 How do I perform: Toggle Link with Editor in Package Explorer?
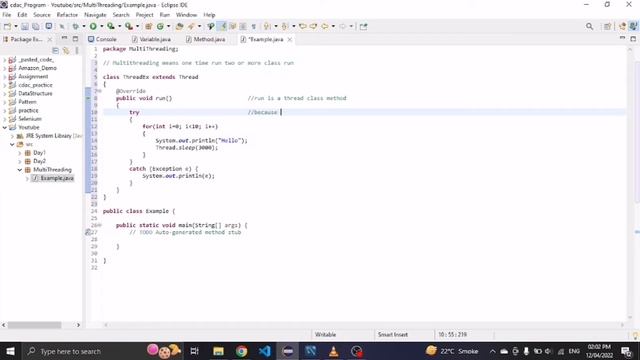coord(66,51)
